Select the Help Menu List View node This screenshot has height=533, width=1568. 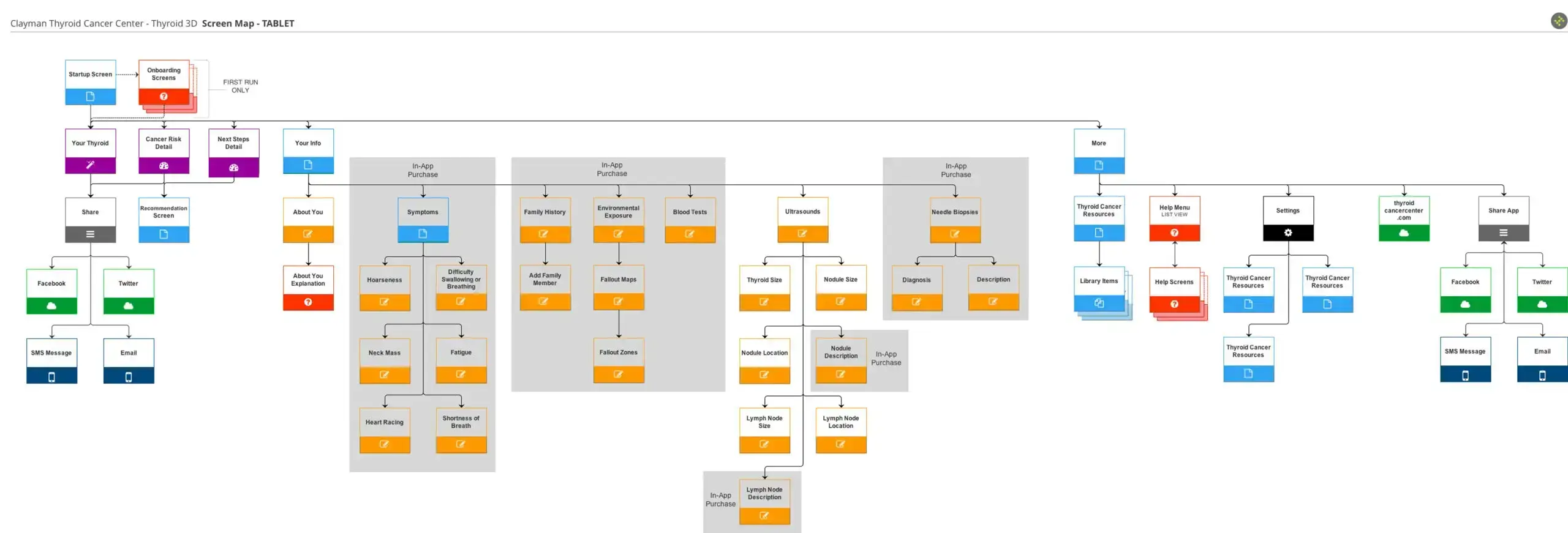pos(1174,211)
